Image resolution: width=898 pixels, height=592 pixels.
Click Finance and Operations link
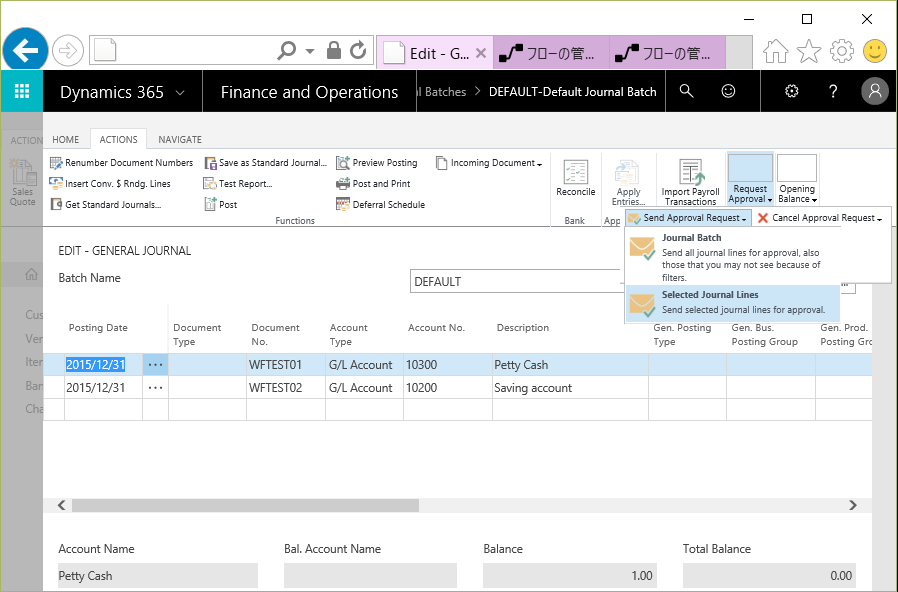(309, 92)
